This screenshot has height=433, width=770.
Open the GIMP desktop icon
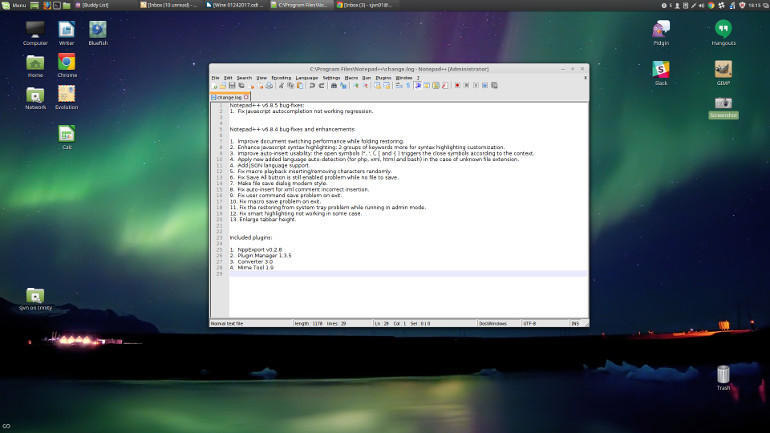click(x=723, y=73)
